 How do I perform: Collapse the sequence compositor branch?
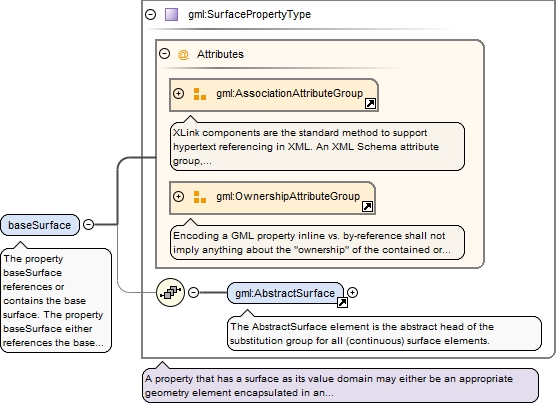[x=193, y=292]
